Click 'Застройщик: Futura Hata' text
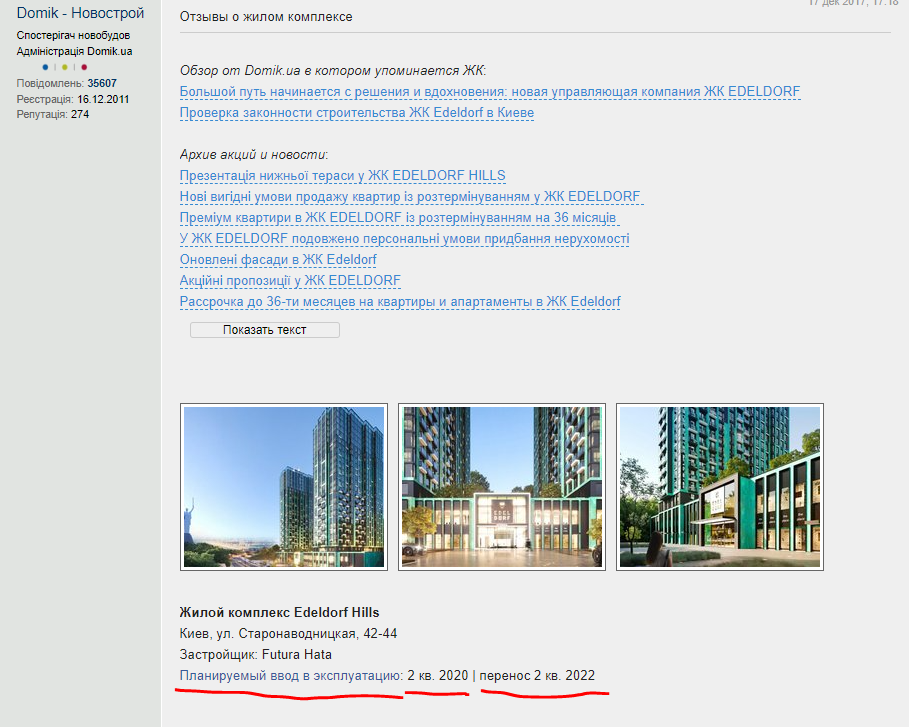Viewport: 914px width, 727px height. tap(255, 654)
